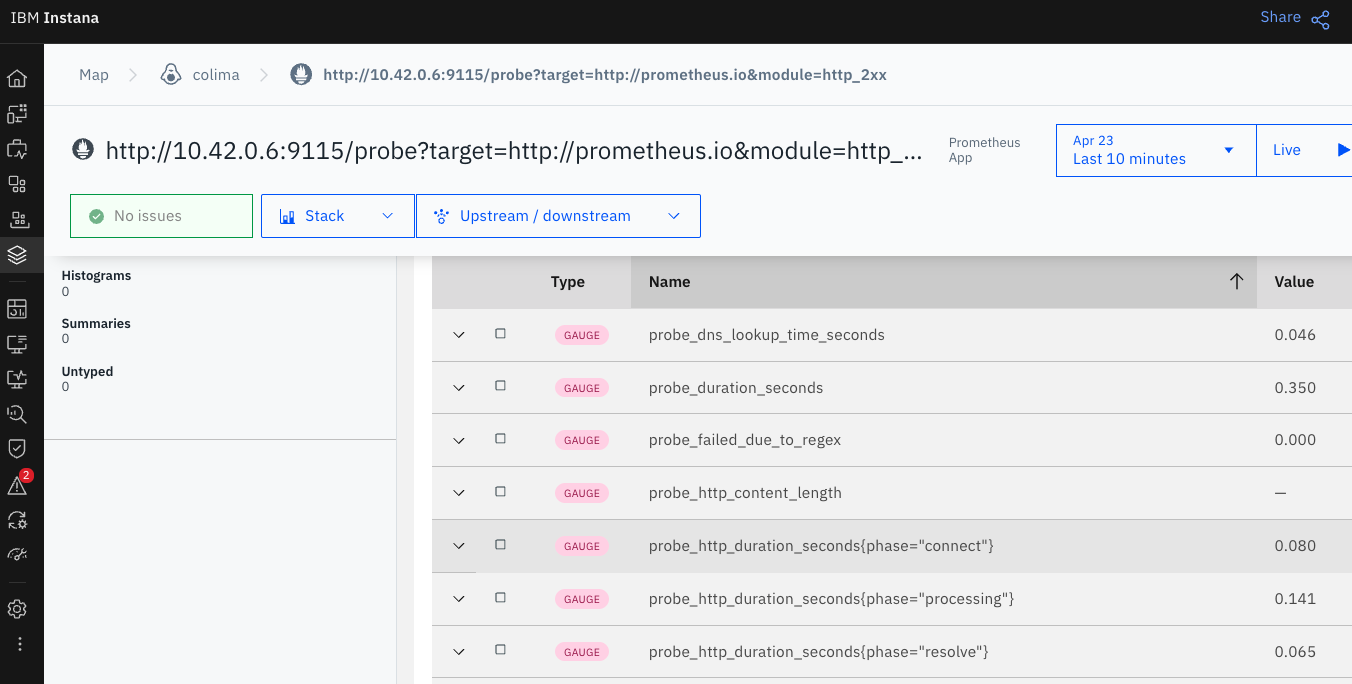Click the colima cluster icon in breadcrumb
Image resolution: width=1352 pixels, height=684 pixels.
(x=171, y=74)
